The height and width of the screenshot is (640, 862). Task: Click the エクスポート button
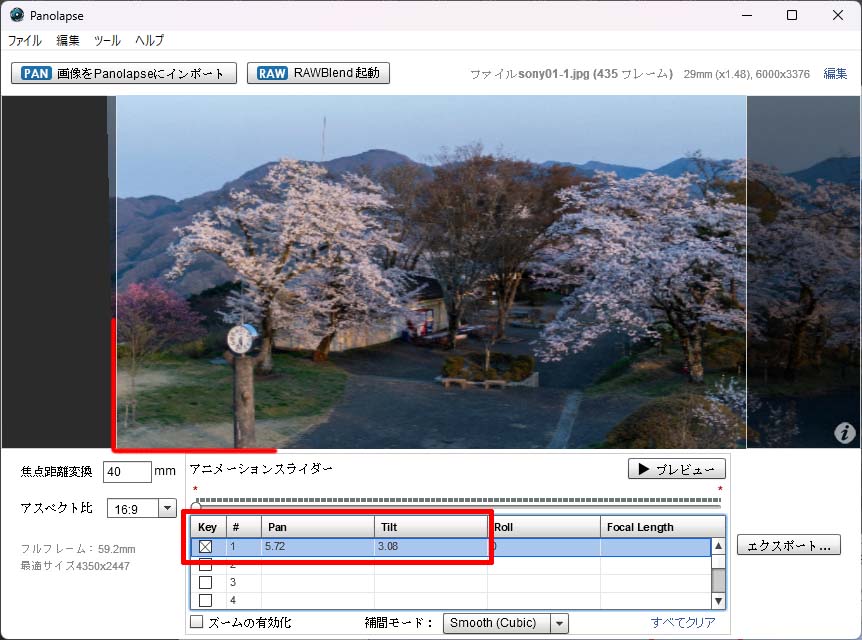click(788, 545)
